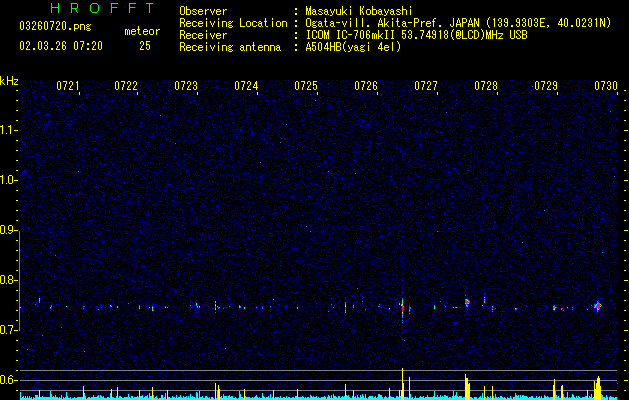Click the 0726 time marker
The height and width of the screenshot is (400, 629).
click(366, 86)
